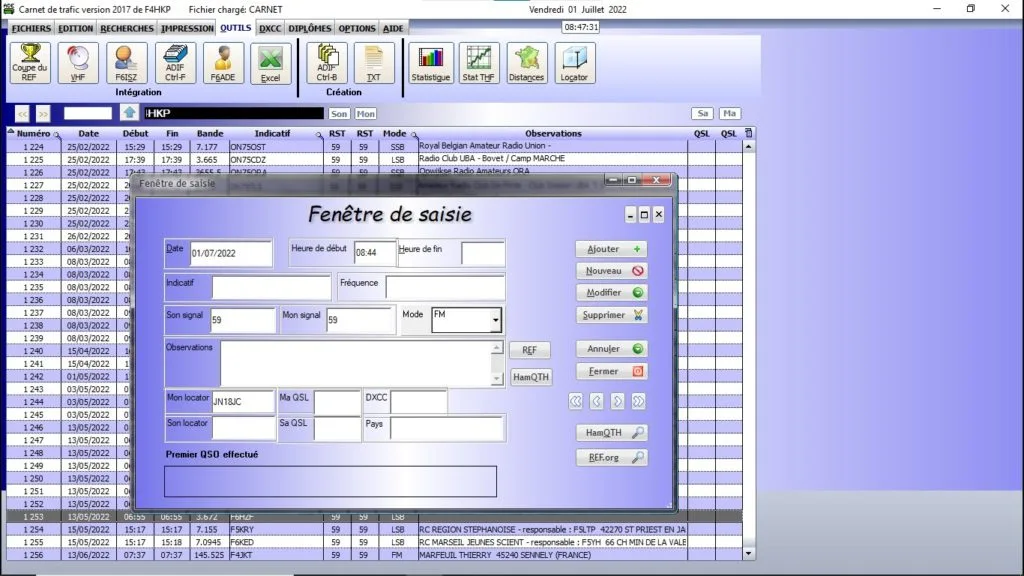Open the DXCC menu
This screenshot has width=1024, height=576.
tap(270, 28)
